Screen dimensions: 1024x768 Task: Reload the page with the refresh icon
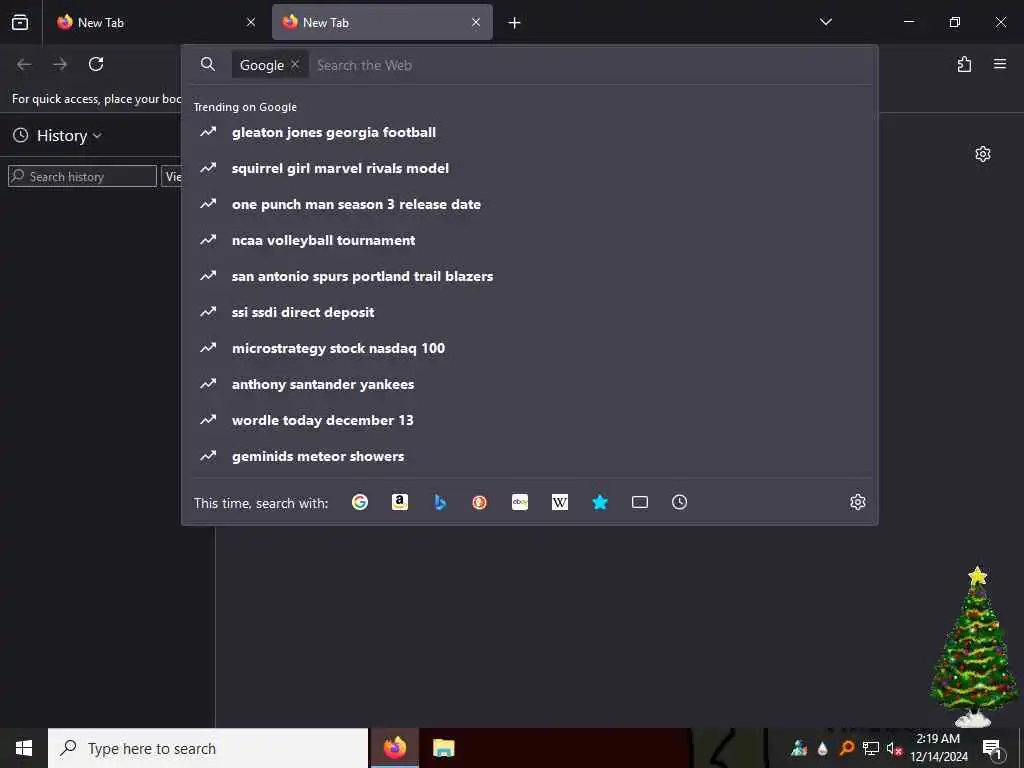(x=96, y=64)
